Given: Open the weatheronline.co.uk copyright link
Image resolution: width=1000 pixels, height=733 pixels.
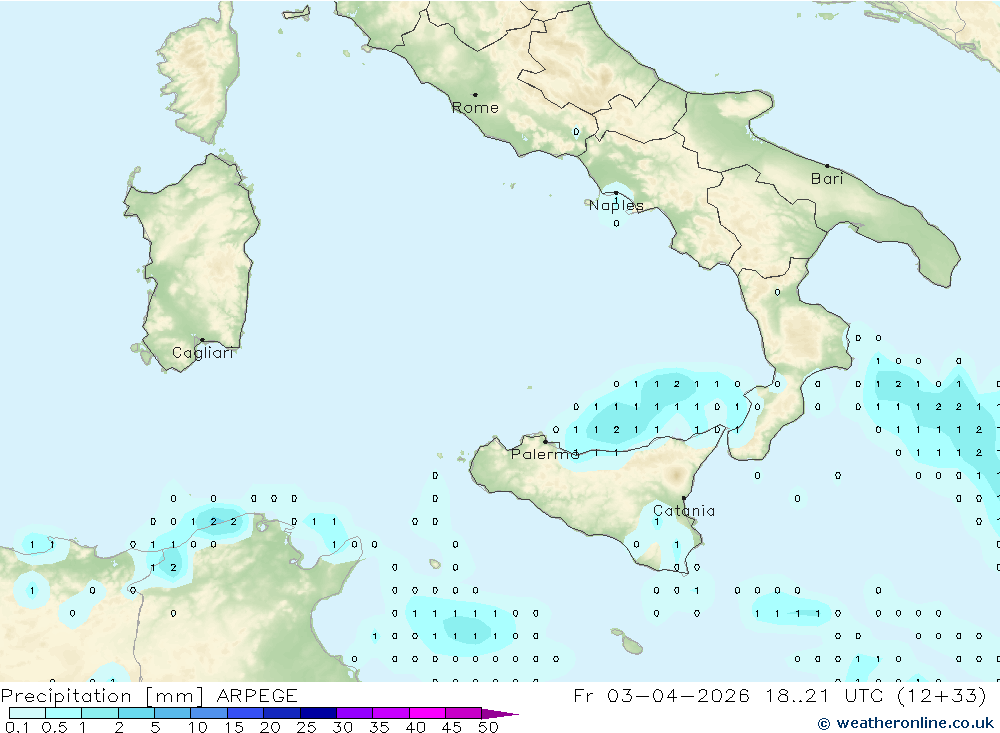Looking at the screenshot, I should pos(906,723).
